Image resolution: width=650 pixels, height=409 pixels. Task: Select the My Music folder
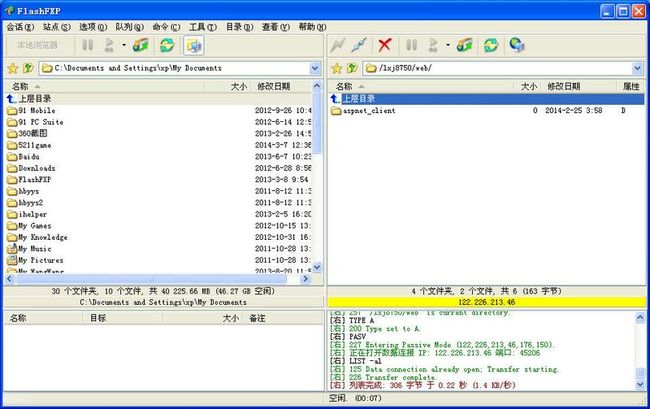pos(29,249)
